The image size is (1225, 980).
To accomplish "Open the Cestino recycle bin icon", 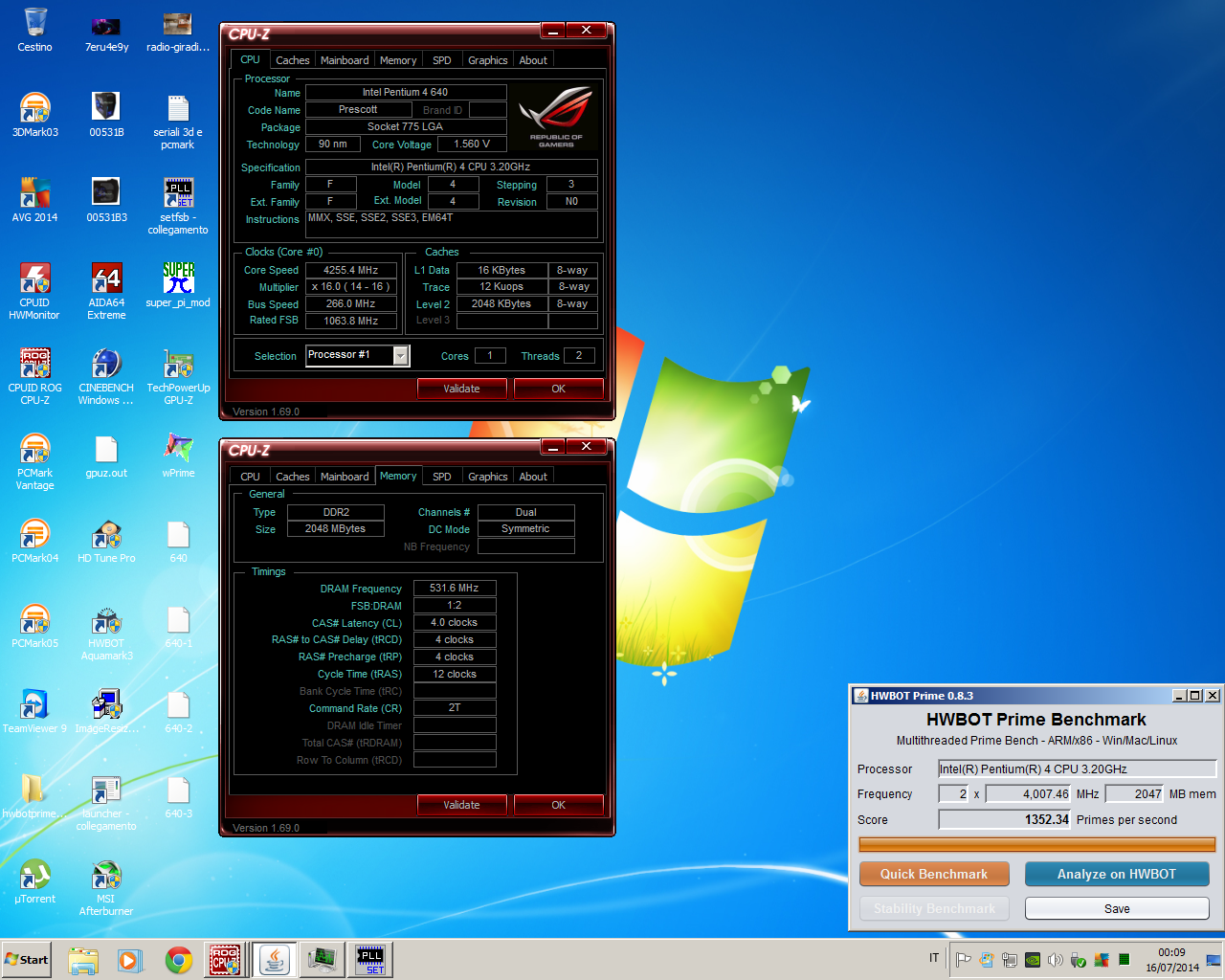I will click(x=35, y=29).
